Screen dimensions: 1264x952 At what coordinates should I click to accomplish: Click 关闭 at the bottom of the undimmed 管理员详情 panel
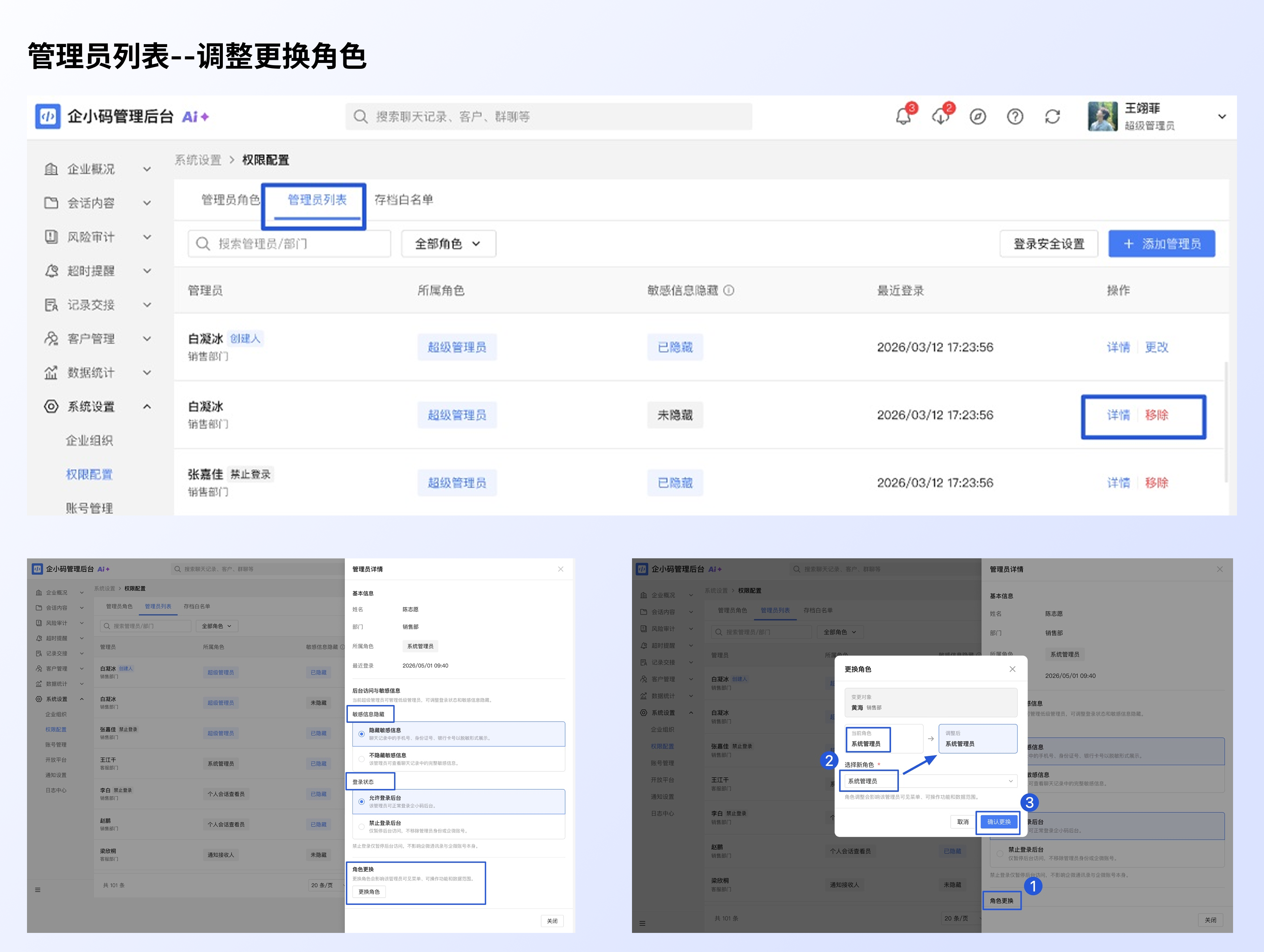coord(552,921)
